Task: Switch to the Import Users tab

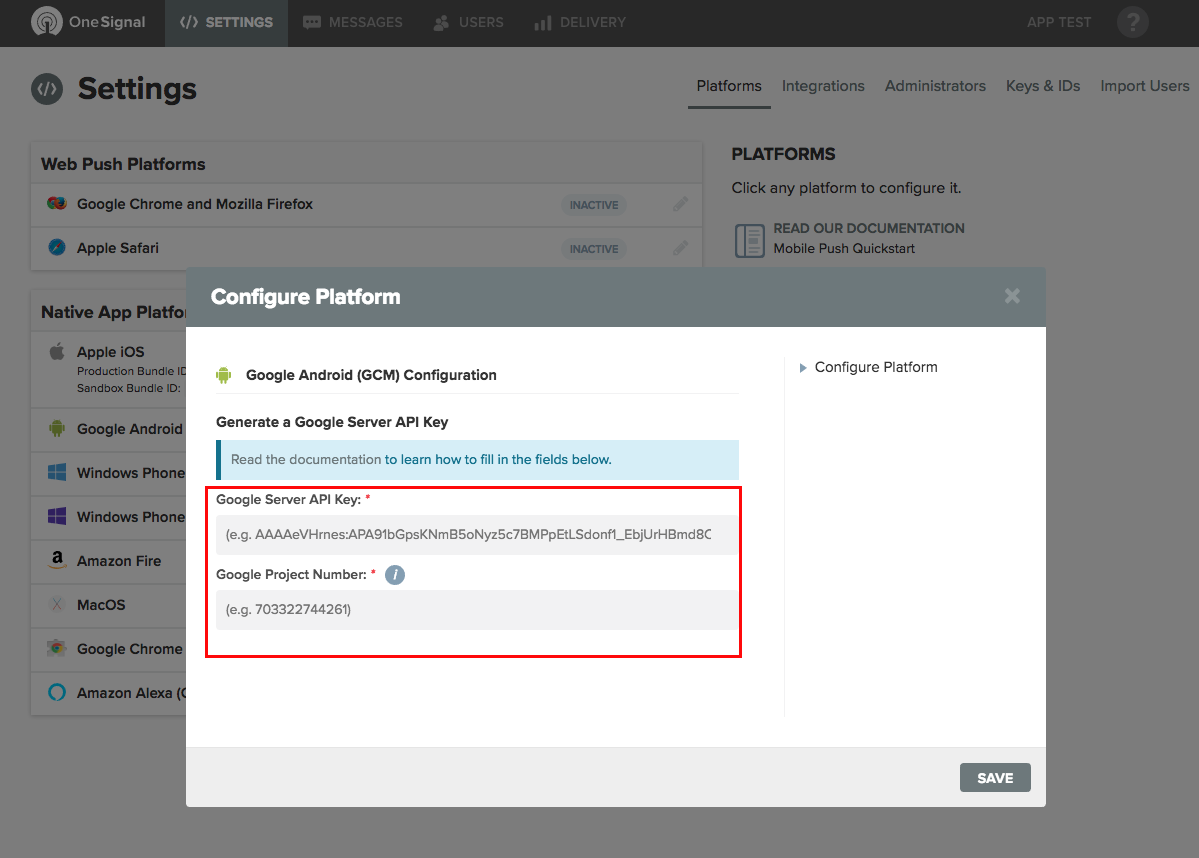Action: 1145,86
